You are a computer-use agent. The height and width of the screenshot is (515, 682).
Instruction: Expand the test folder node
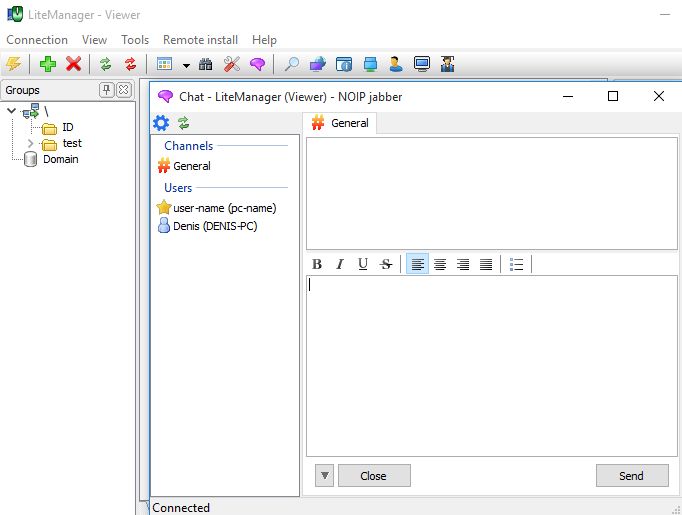30,143
